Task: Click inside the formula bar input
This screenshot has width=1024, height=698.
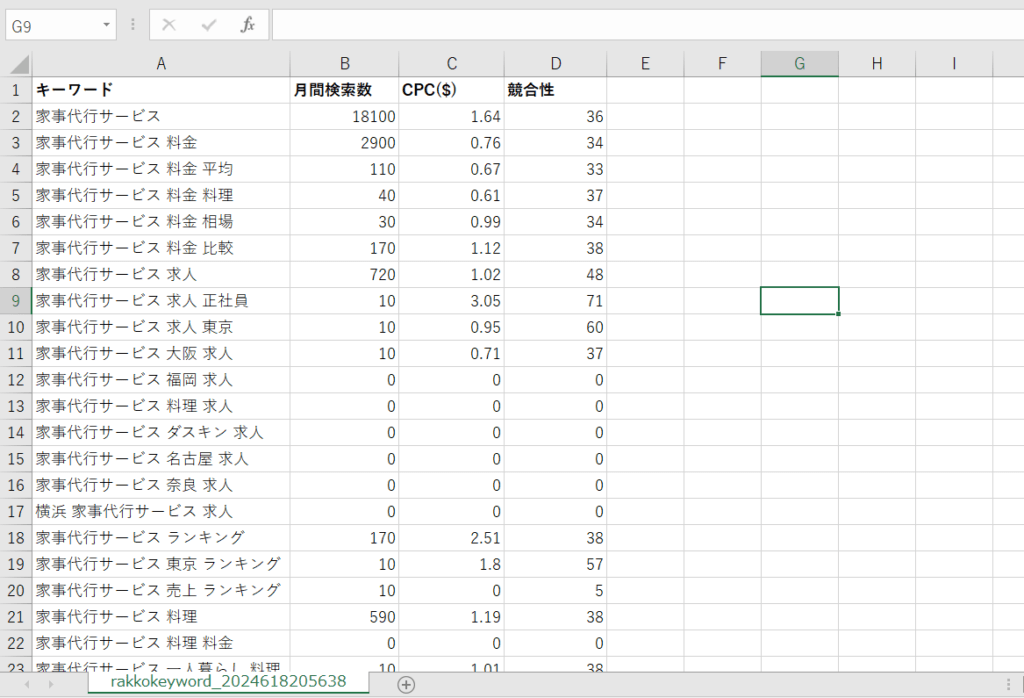Action: [x=640, y=25]
